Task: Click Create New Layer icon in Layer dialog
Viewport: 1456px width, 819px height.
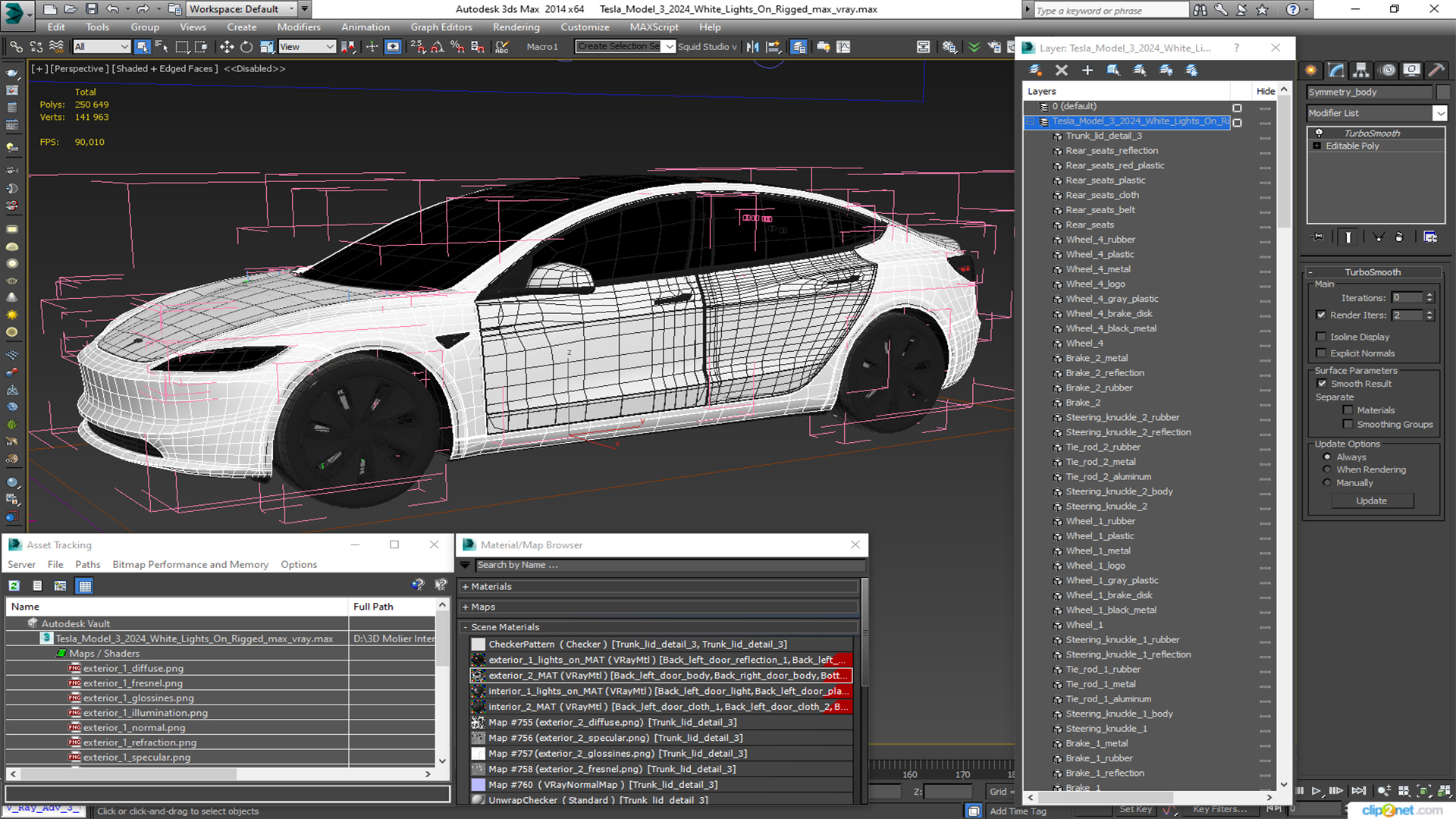Action: [x=1035, y=71]
